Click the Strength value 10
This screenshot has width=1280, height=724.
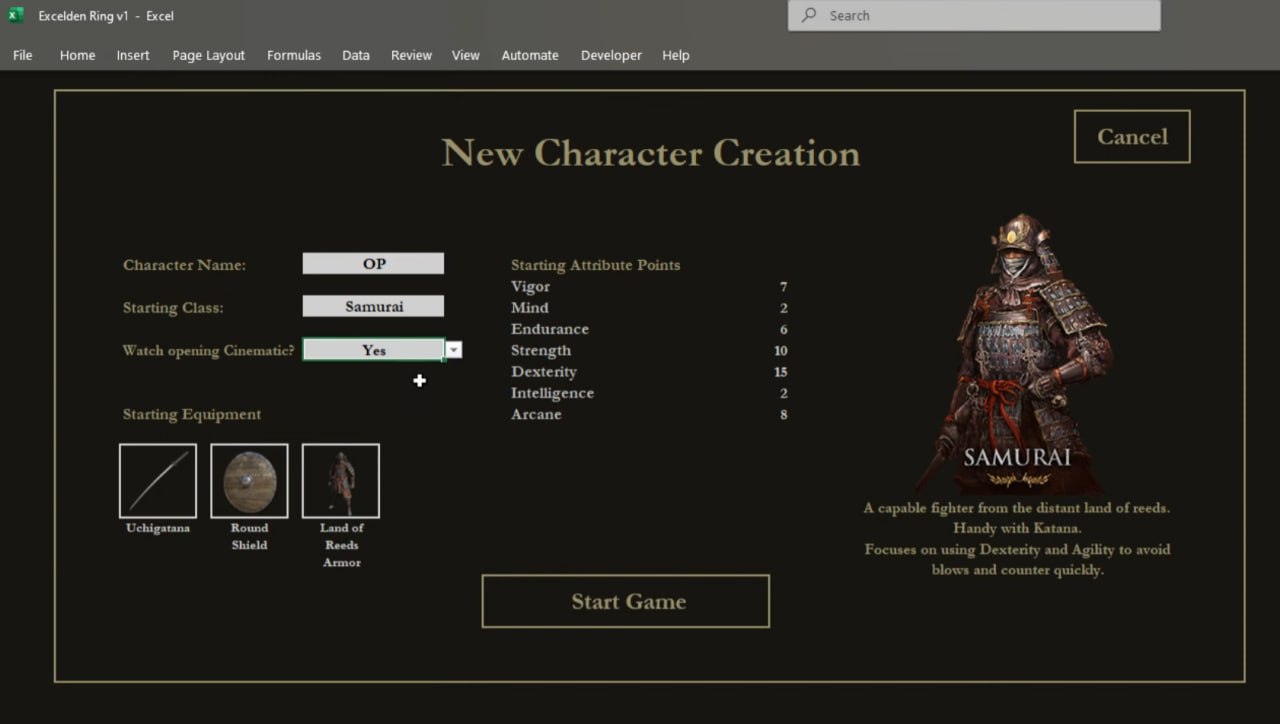[x=780, y=351]
